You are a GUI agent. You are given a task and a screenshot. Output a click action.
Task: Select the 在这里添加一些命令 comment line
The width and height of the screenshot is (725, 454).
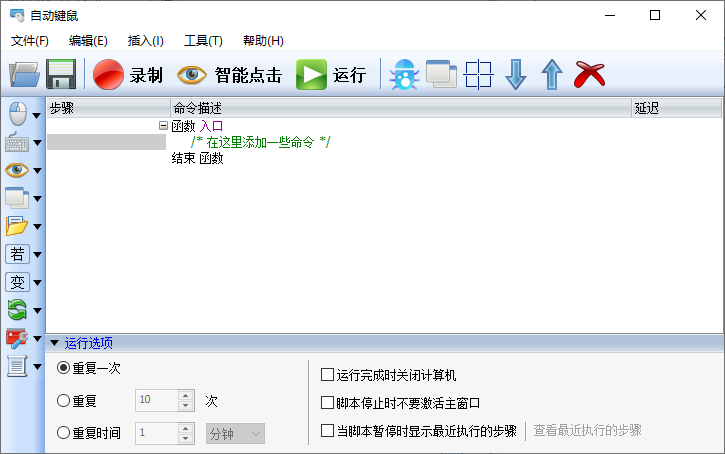click(260, 142)
